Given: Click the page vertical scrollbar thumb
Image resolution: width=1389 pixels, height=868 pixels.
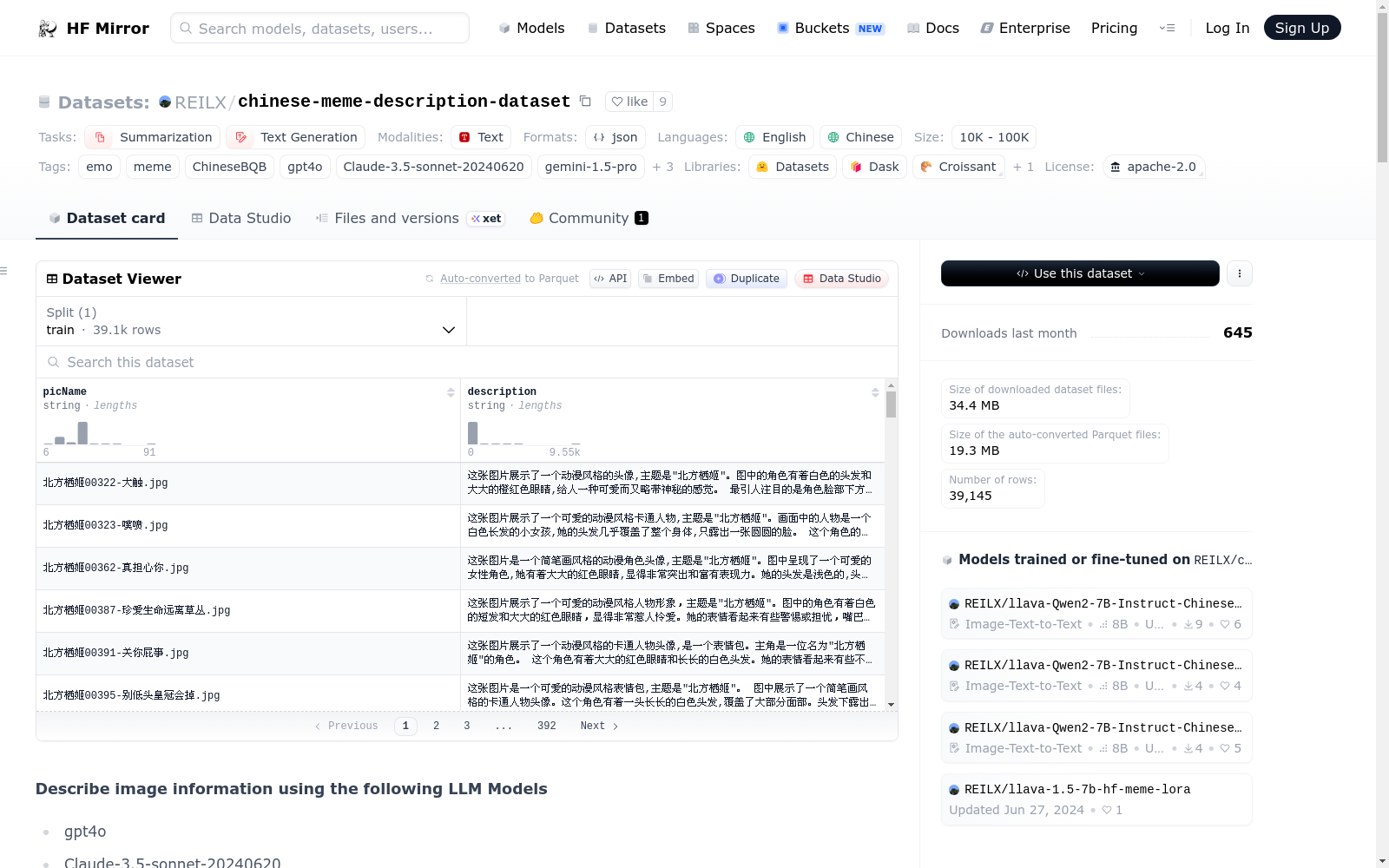Looking at the screenshot, I should pos(1382,87).
